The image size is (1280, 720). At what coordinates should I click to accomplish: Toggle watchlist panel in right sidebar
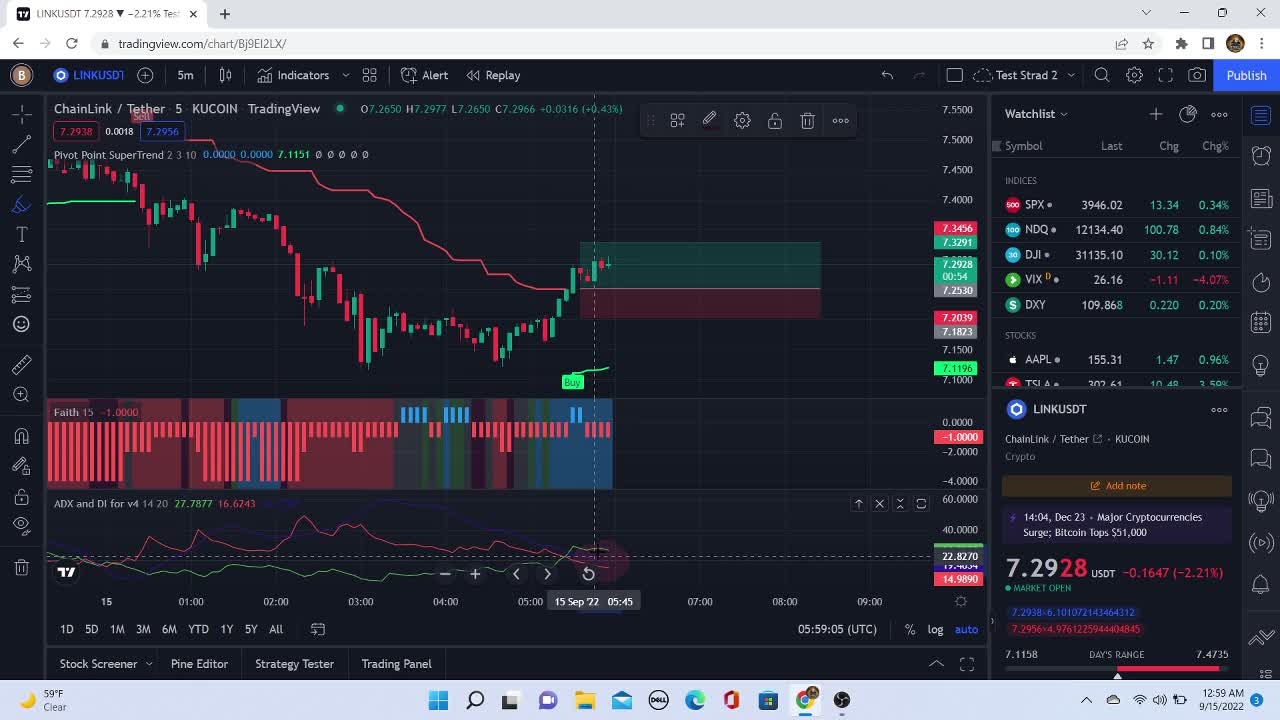pyautogui.click(x=1261, y=115)
